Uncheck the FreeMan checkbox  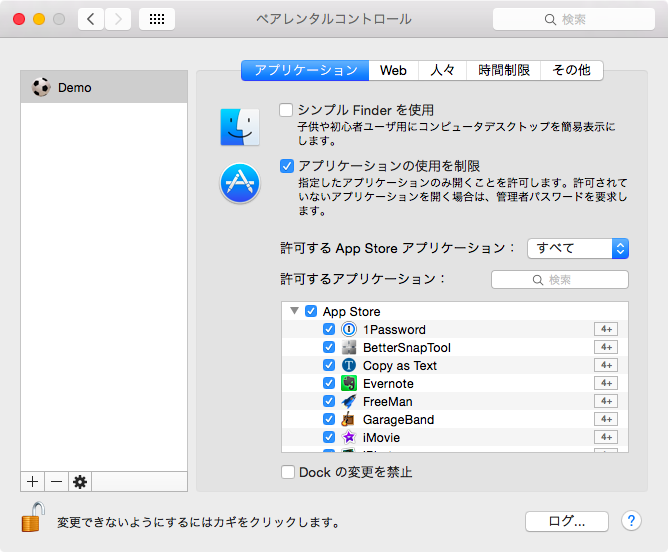click(328, 401)
